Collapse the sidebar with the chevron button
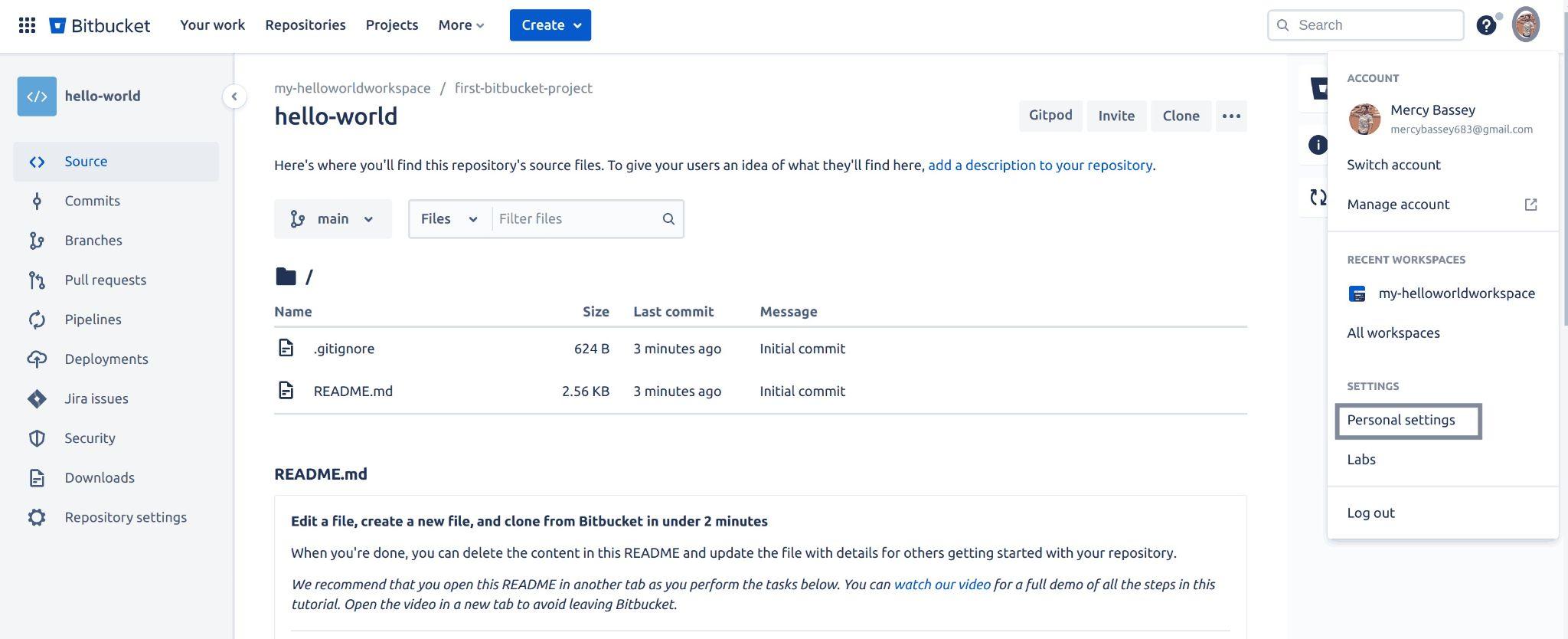 234,97
